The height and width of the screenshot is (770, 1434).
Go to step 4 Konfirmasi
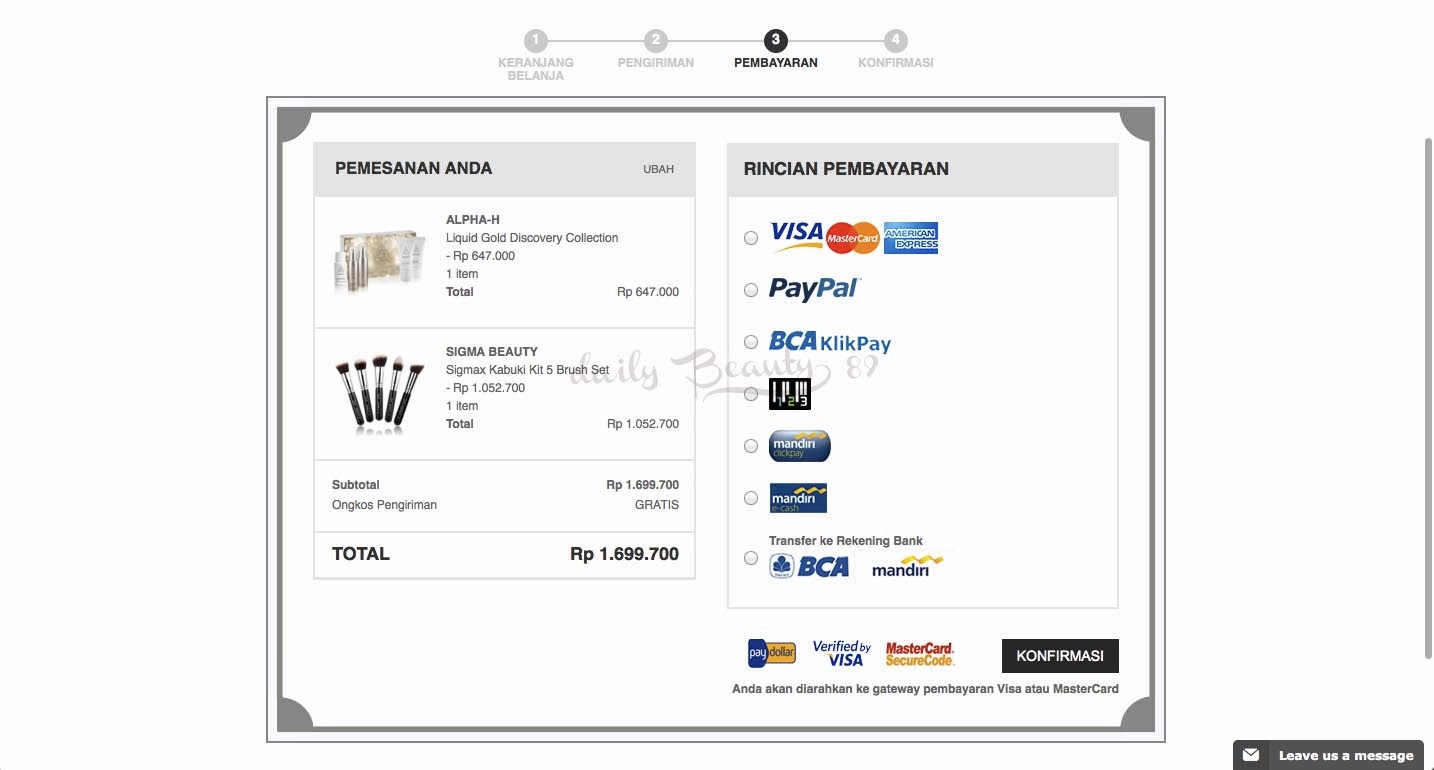(896, 50)
